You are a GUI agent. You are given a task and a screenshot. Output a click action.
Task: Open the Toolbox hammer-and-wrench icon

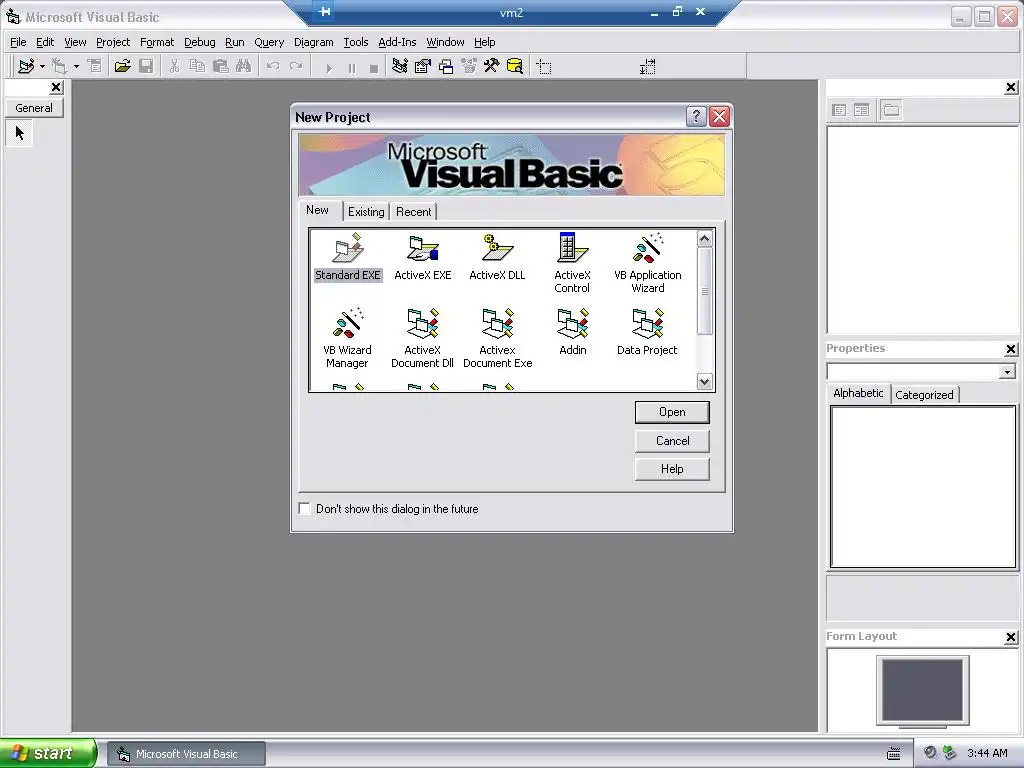tap(492, 66)
